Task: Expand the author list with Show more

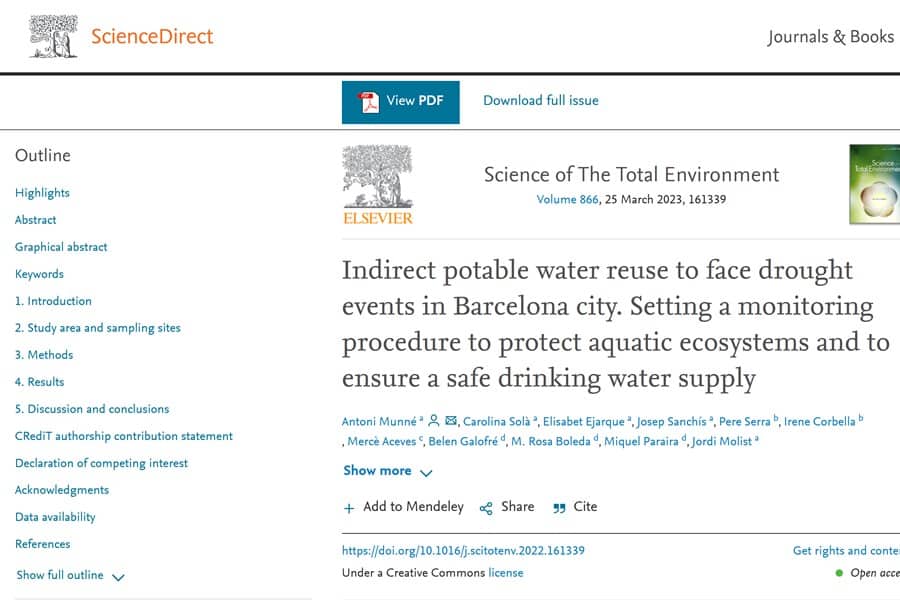Action: (377, 471)
